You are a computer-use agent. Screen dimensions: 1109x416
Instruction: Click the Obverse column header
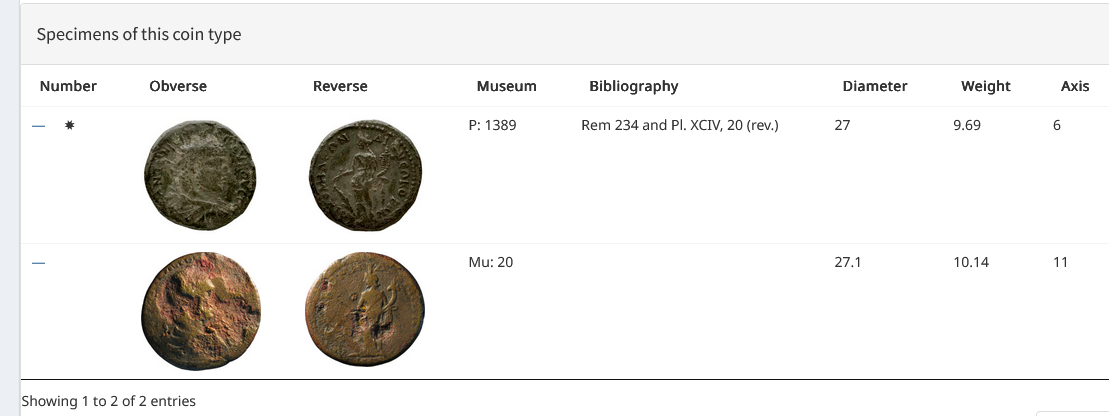point(178,86)
